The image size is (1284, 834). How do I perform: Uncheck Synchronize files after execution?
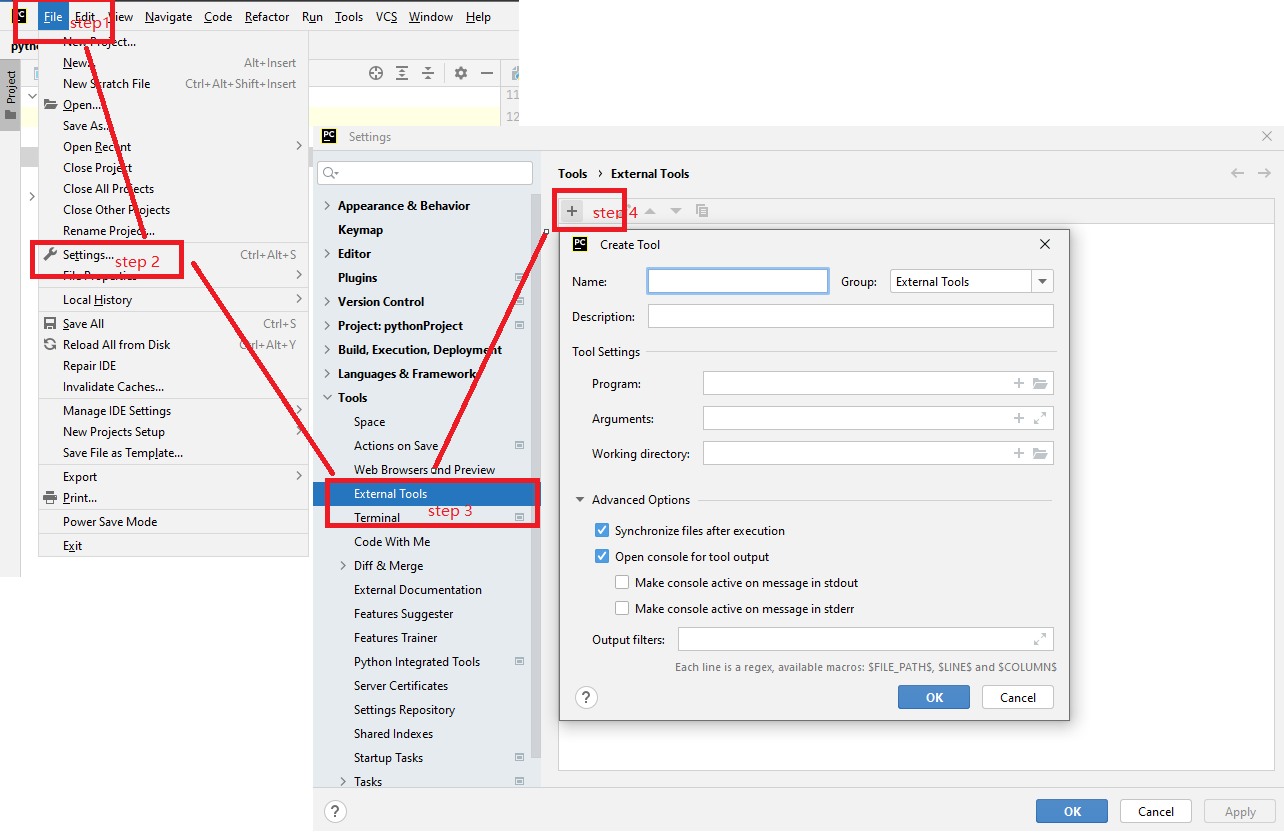click(602, 531)
